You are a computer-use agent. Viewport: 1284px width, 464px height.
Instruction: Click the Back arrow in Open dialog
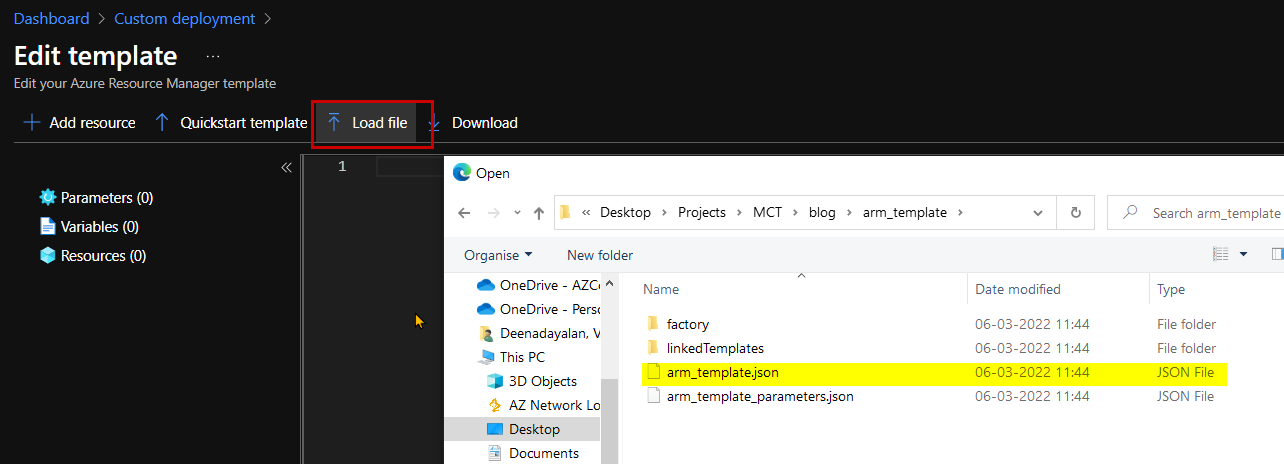pos(464,213)
